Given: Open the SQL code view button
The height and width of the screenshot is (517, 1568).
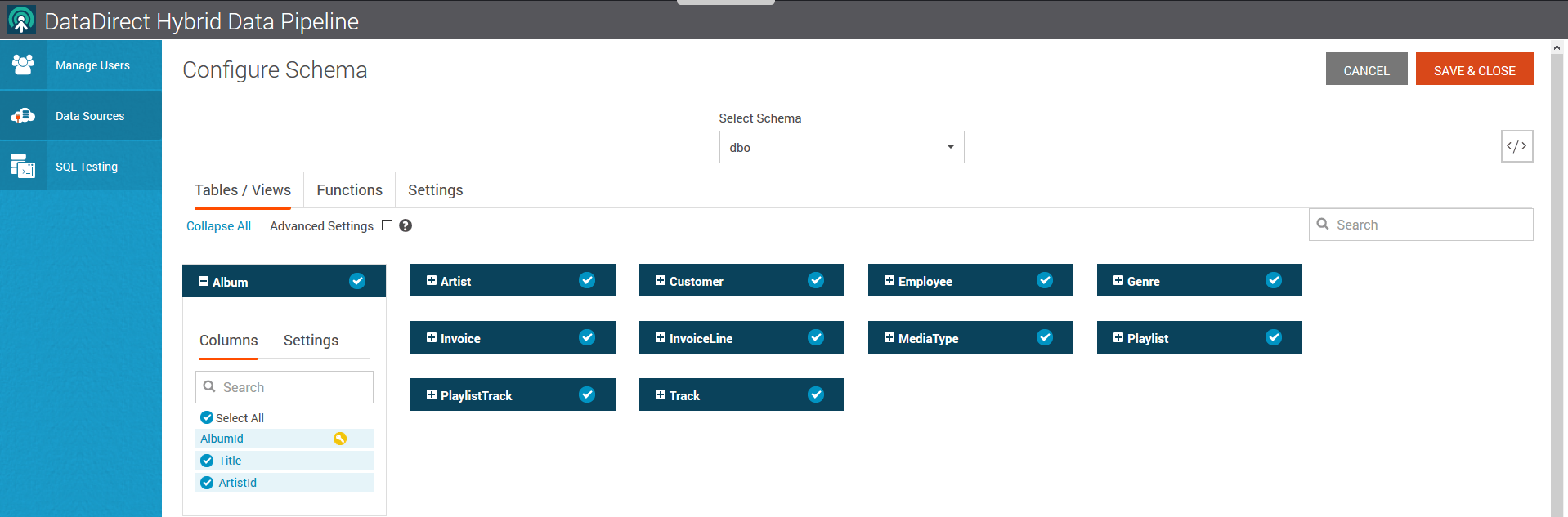Looking at the screenshot, I should [1516, 146].
